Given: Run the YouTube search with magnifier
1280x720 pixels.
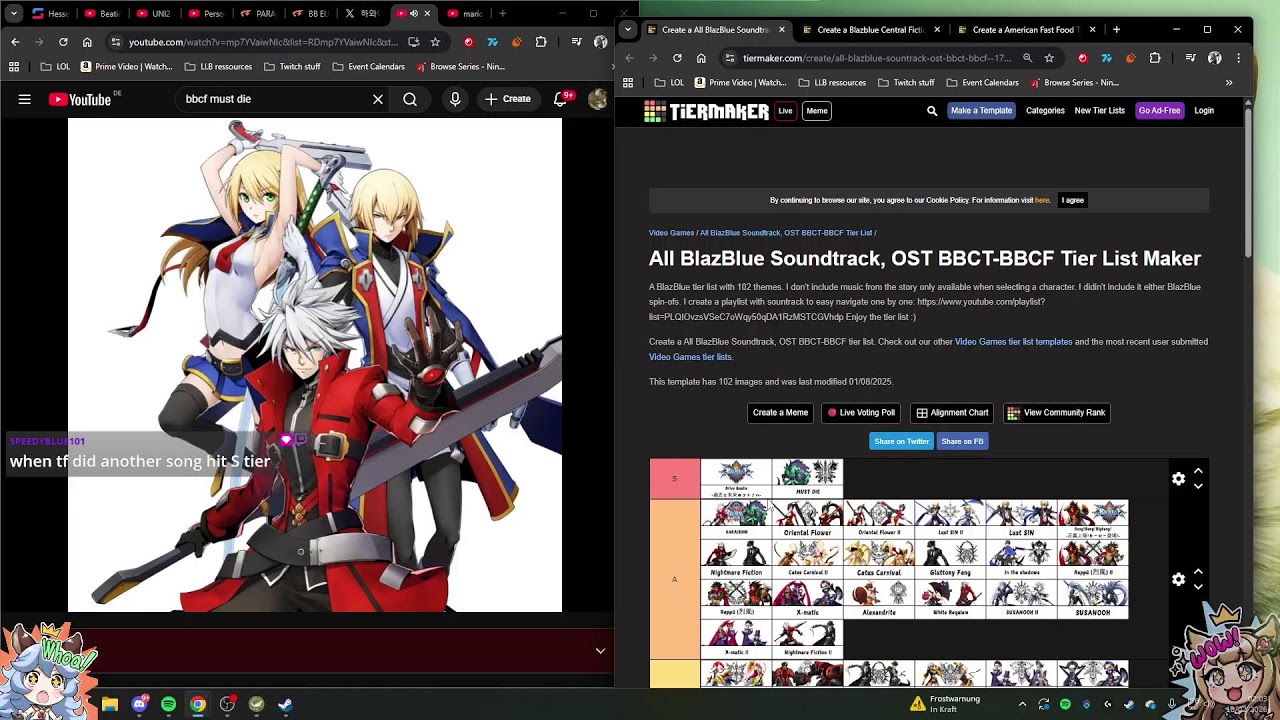Looking at the screenshot, I should click(x=410, y=99).
